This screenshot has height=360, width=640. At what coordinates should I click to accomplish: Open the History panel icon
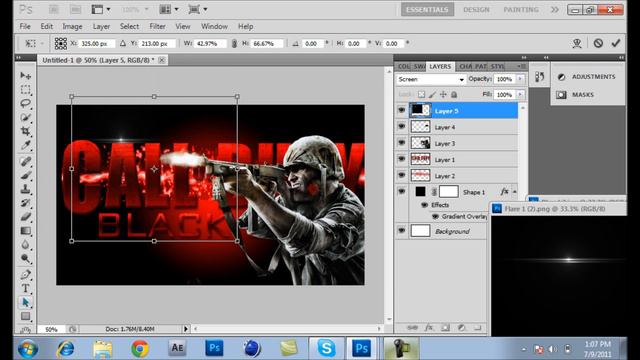(540, 76)
